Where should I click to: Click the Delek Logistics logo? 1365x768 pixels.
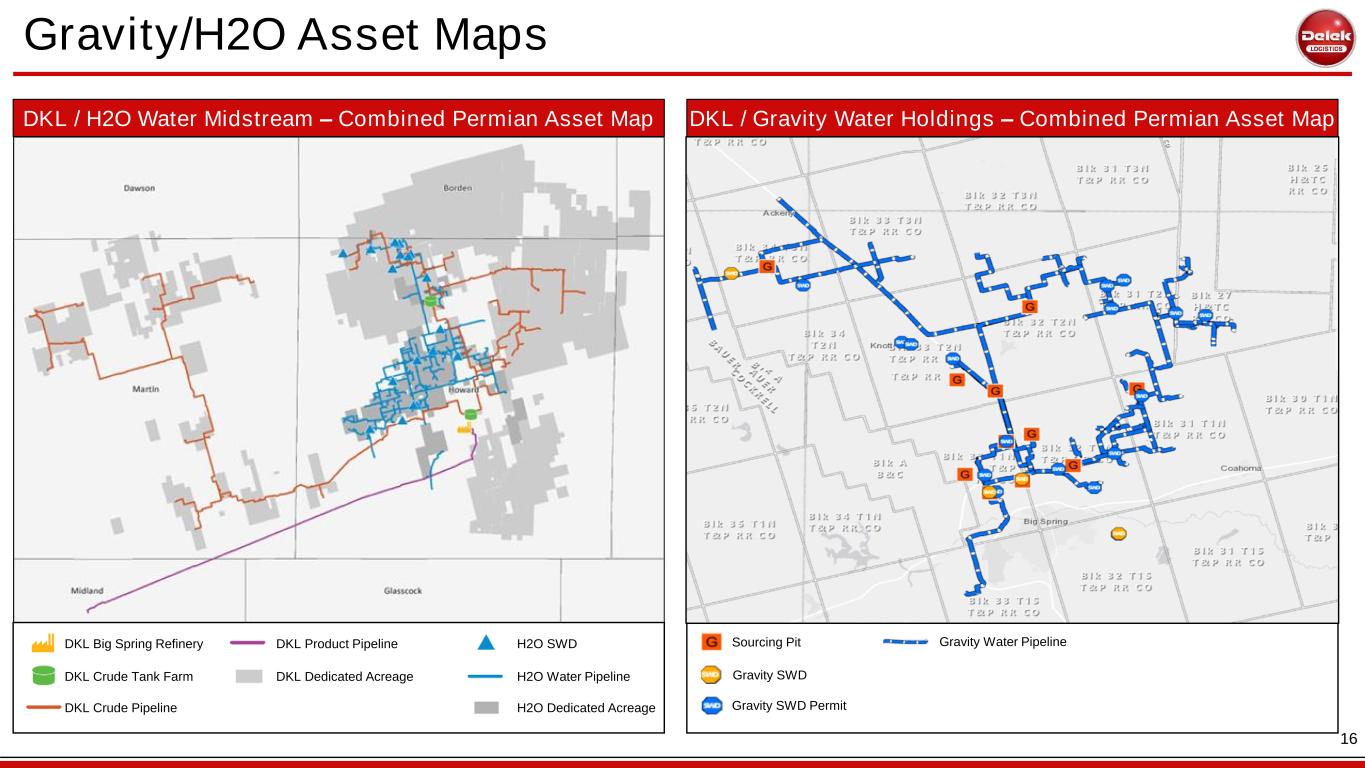tap(1326, 38)
